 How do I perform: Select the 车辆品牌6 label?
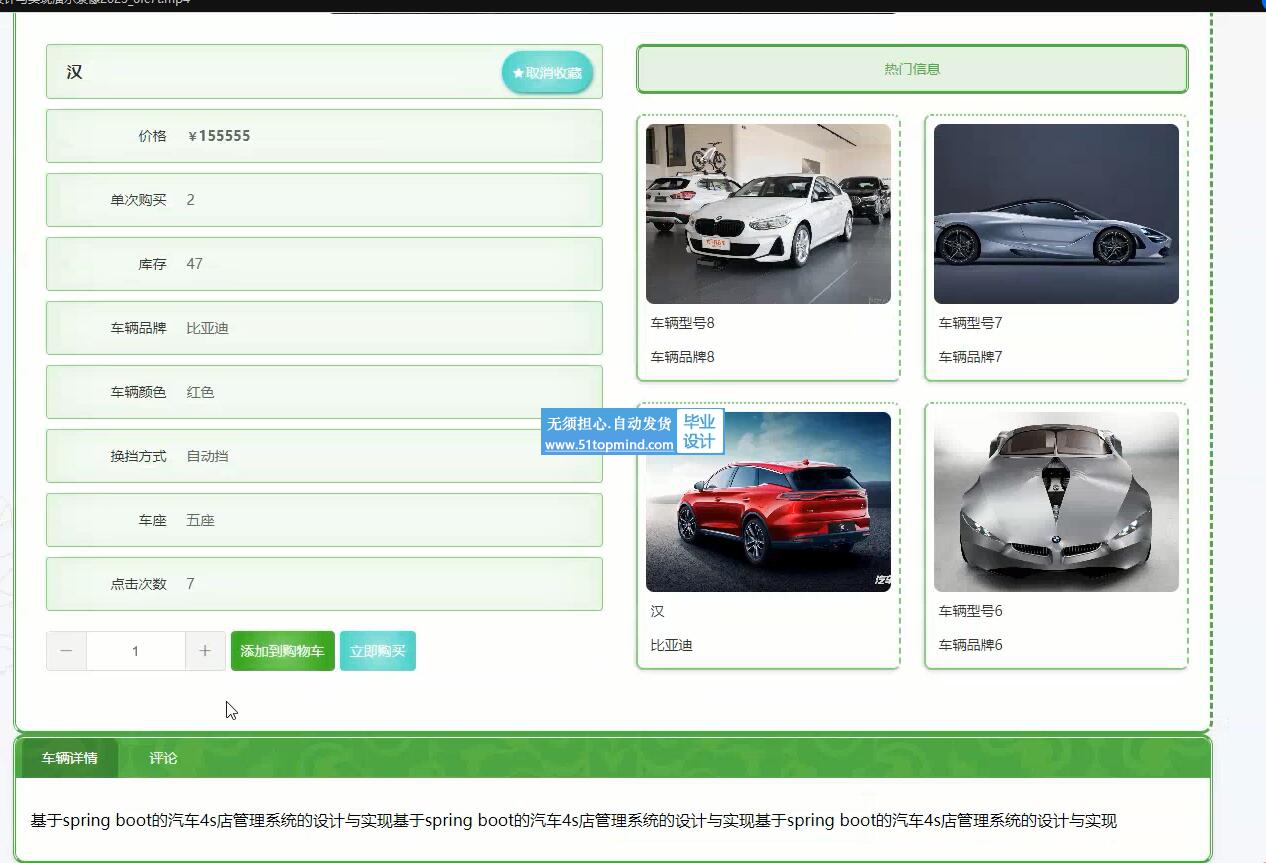[x=970, y=645]
